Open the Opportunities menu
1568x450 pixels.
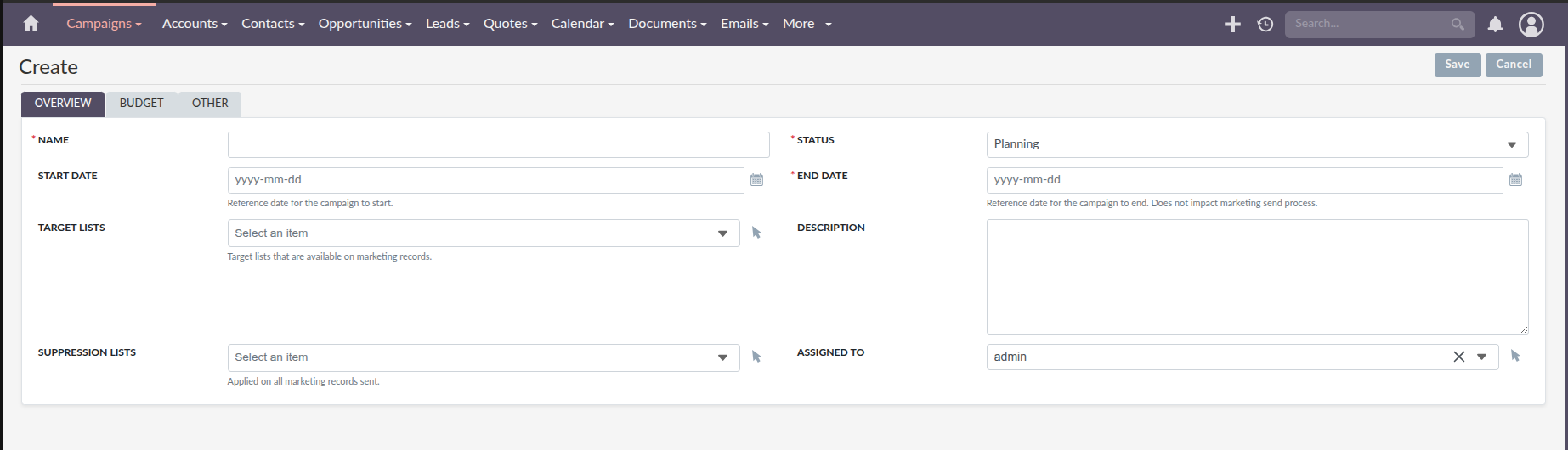pyautogui.click(x=365, y=24)
